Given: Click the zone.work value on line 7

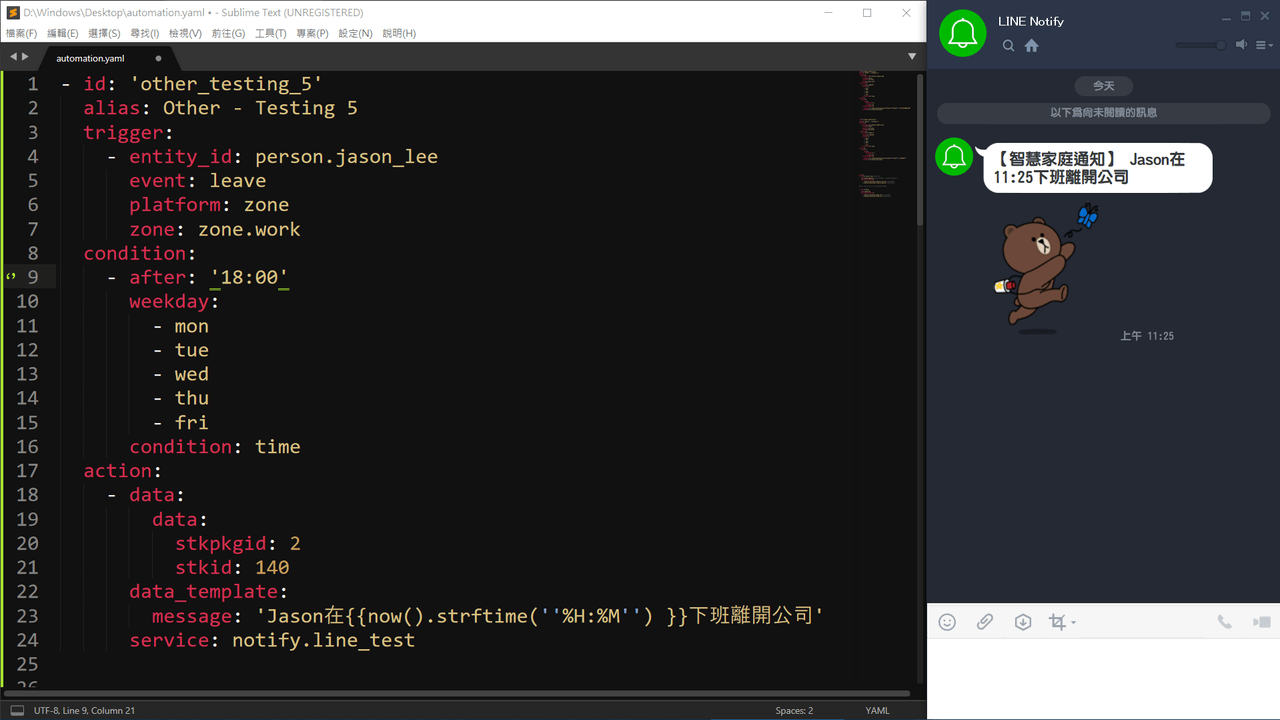Looking at the screenshot, I should tap(249, 229).
